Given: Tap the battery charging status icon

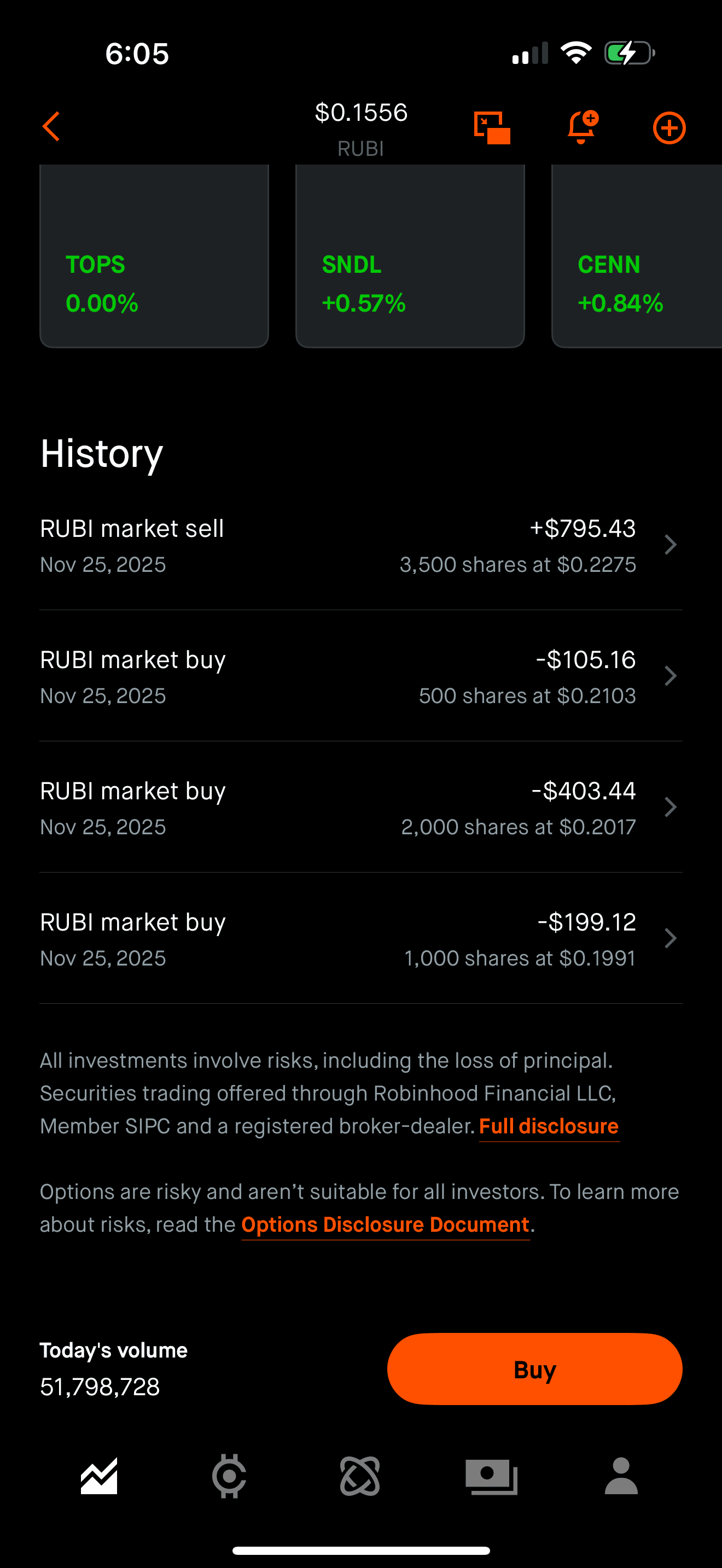Looking at the screenshot, I should tap(629, 53).
